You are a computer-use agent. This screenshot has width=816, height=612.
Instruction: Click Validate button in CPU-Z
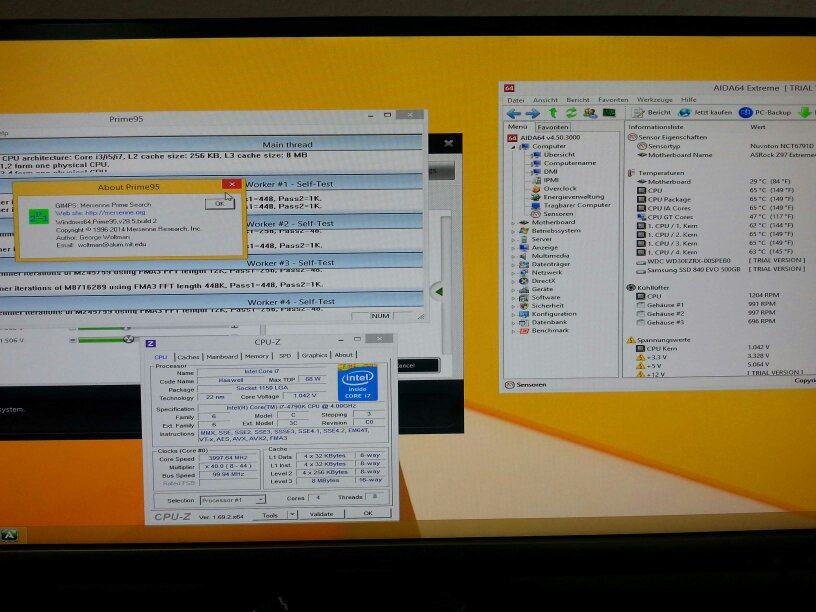[321, 514]
